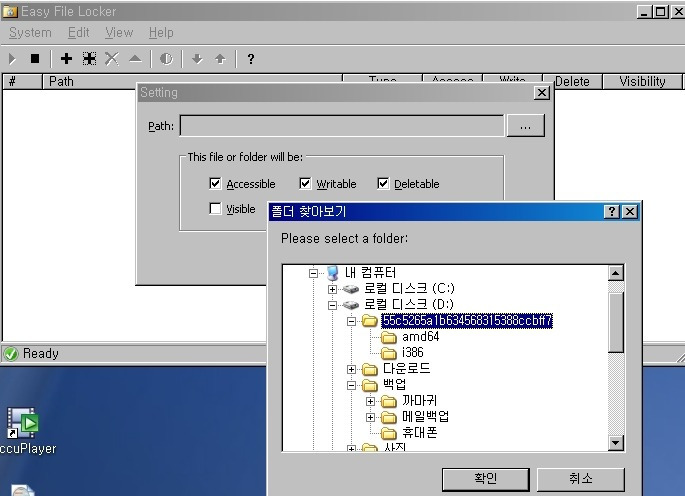Screen dimensions: 685x496
Task: Open the View menu
Action: (x=119, y=33)
